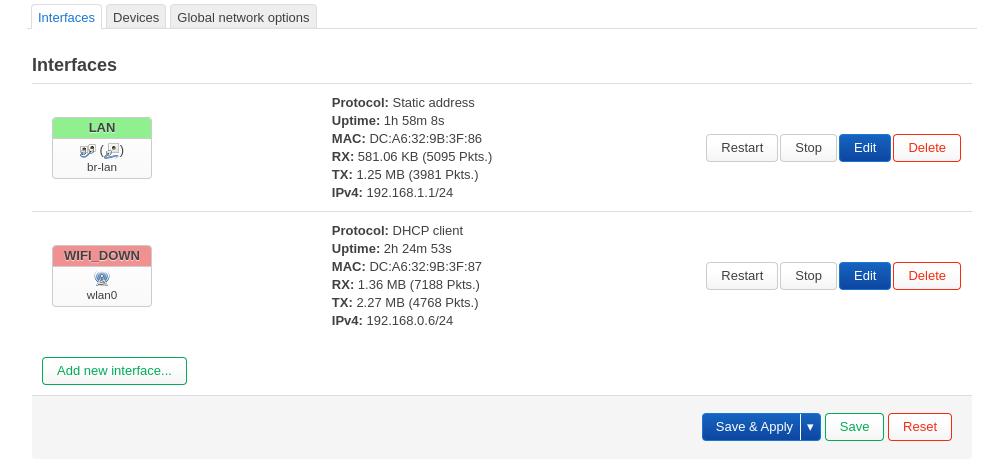Image resolution: width=988 pixels, height=471 pixels.
Task: Open the Global network options tab
Action: point(243,18)
